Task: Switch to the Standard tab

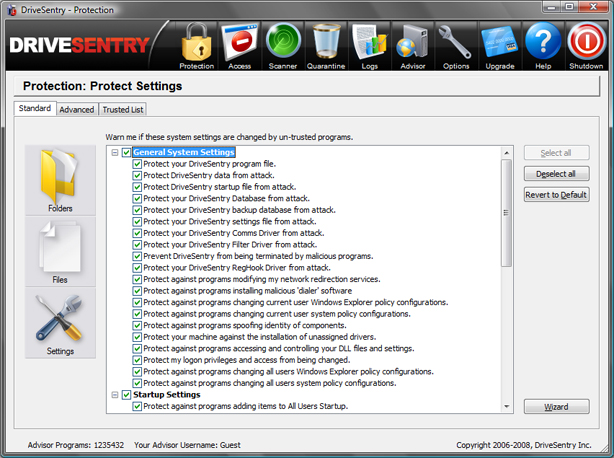Action: point(35,108)
